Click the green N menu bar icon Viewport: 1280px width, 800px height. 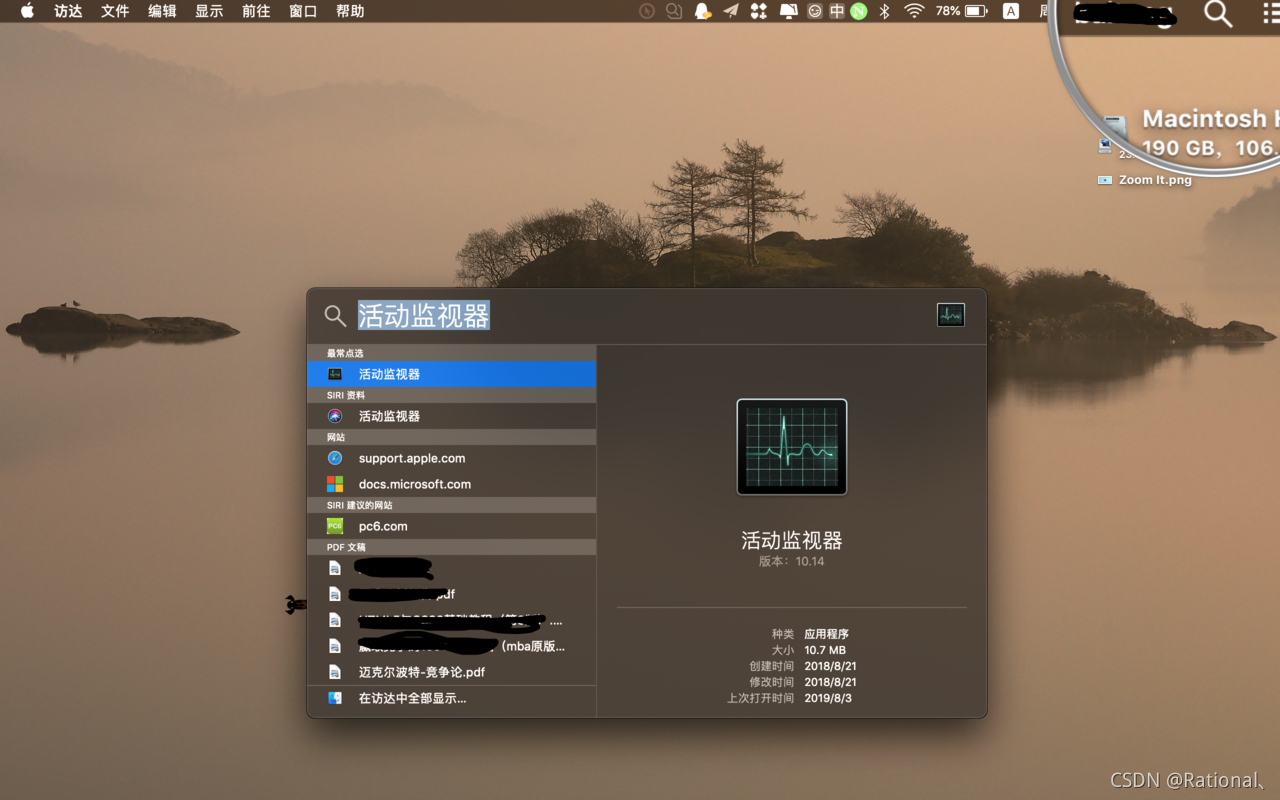tap(859, 11)
